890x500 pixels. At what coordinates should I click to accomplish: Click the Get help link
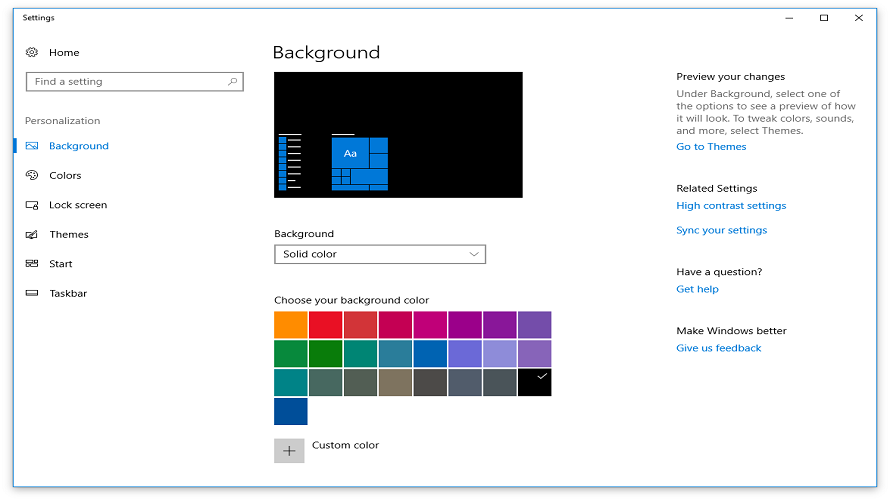pos(697,289)
